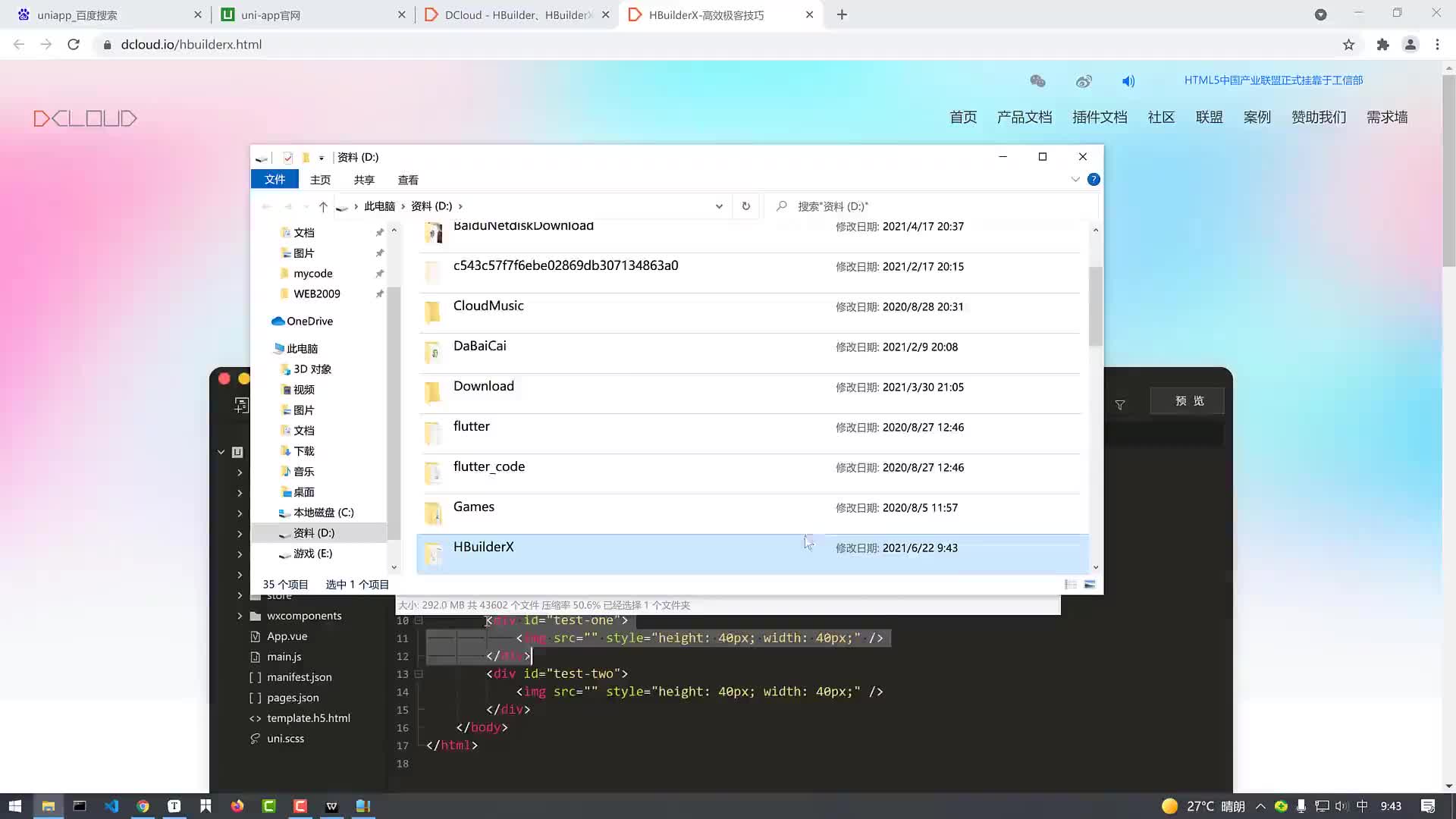Click the Explorer search box
This screenshot has height=819, width=1456.
coord(933,206)
